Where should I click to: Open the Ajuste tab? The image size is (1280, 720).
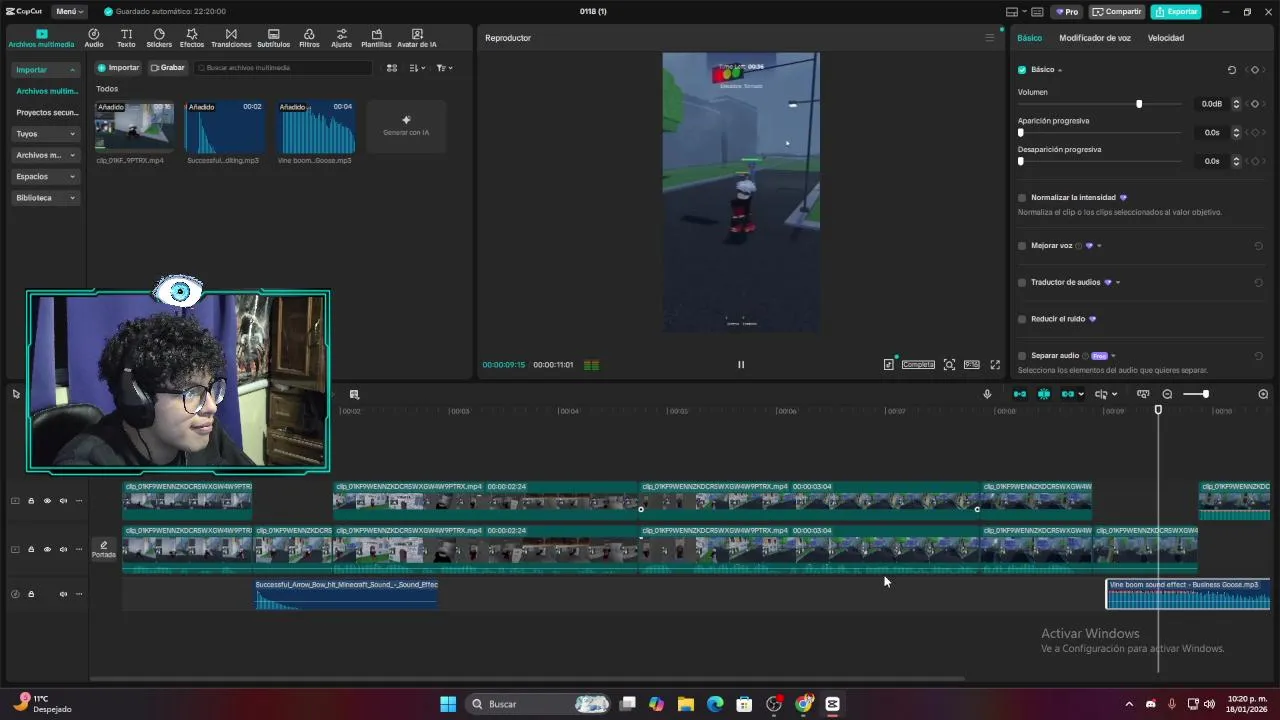pyautogui.click(x=342, y=38)
